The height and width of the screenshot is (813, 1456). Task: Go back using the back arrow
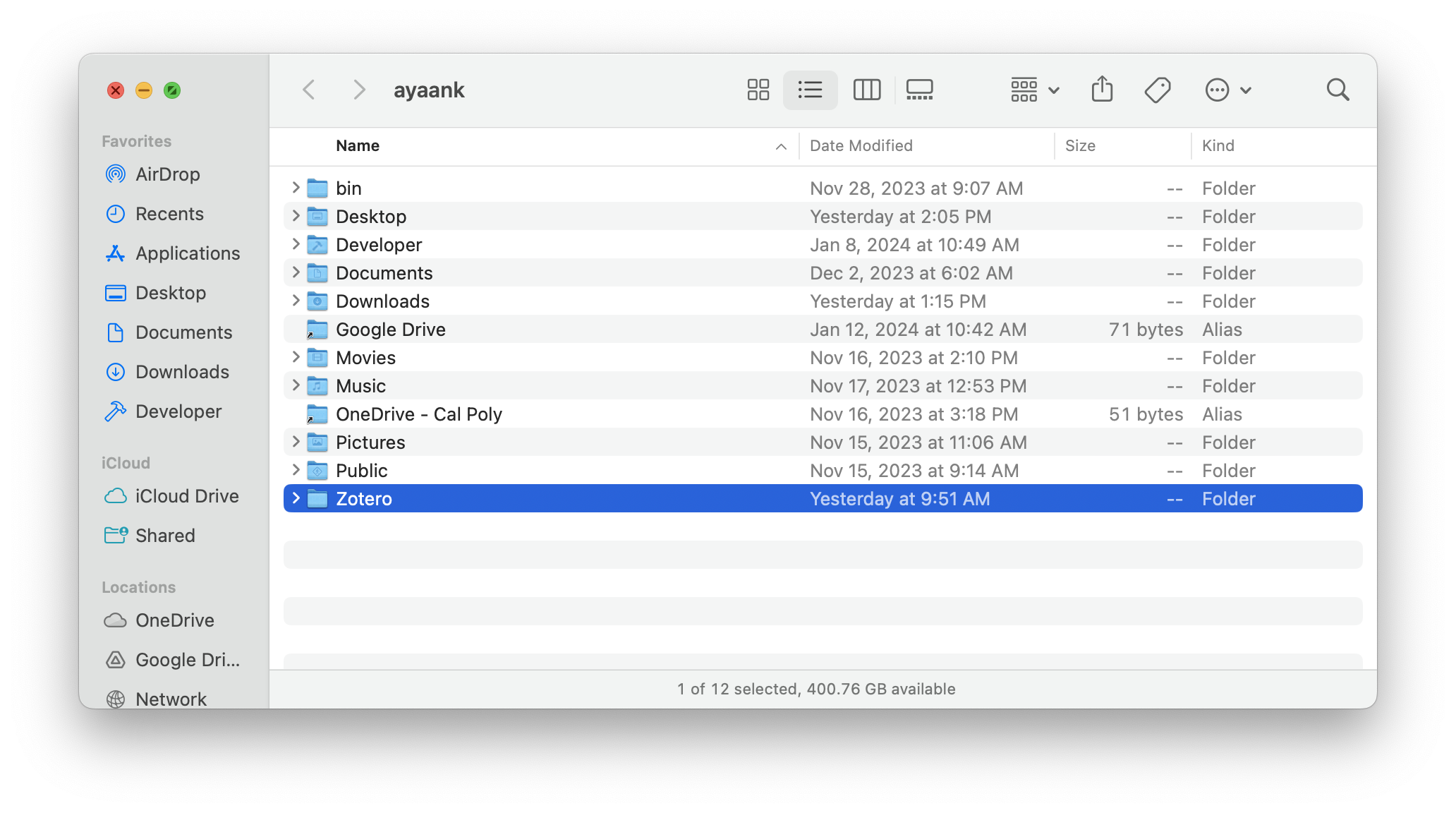(309, 90)
